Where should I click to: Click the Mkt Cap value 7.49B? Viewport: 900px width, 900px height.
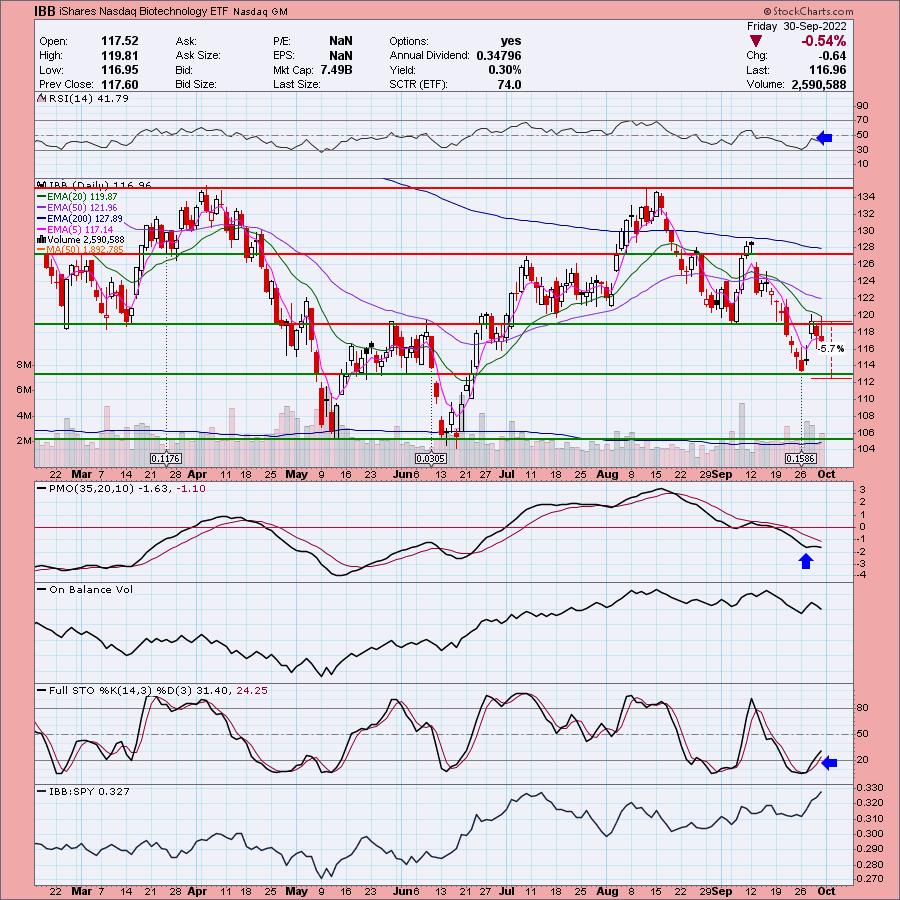(336, 70)
